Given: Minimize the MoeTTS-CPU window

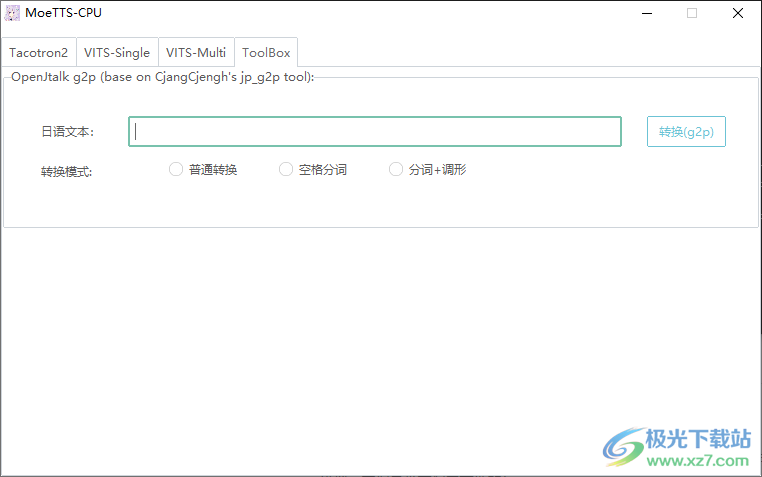Looking at the screenshot, I should click(x=645, y=13).
